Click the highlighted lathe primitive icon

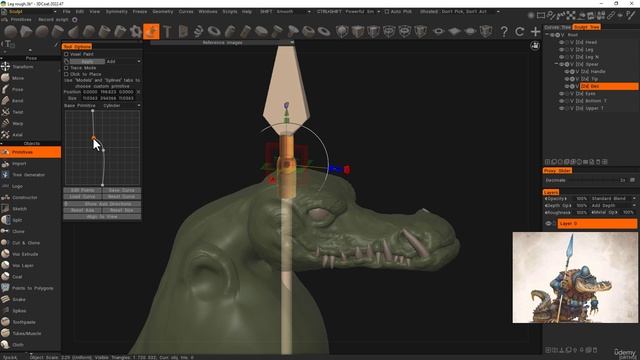(151, 31)
